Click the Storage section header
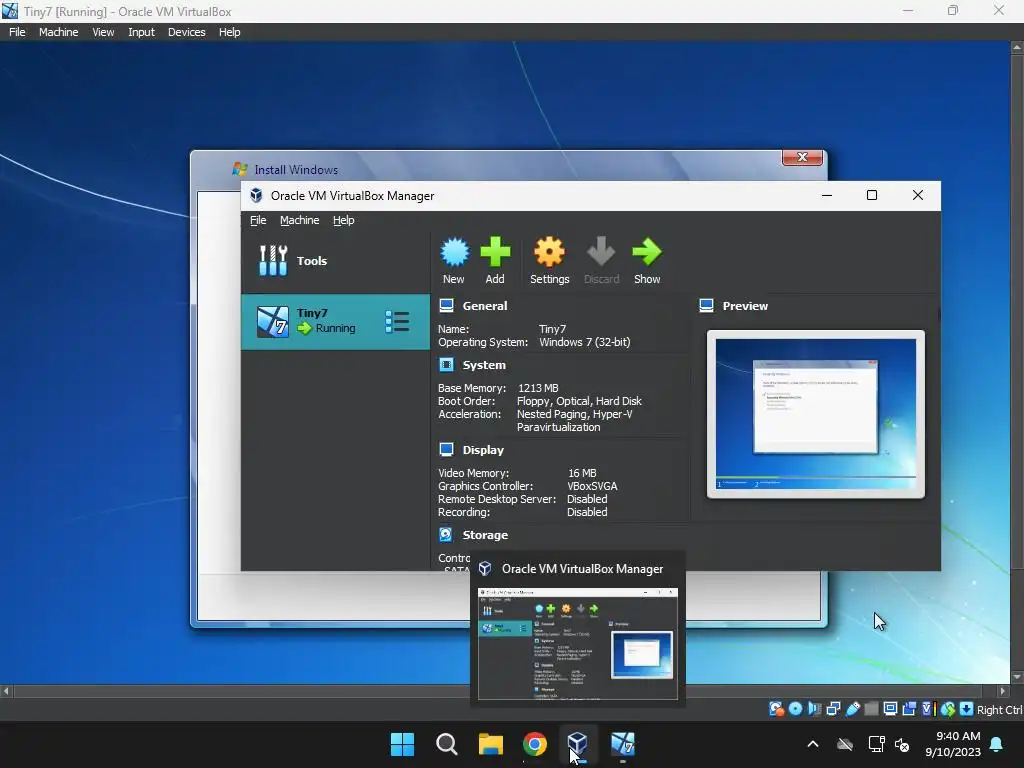Image resolution: width=1024 pixels, height=768 pixels. pyautogui.click(x=485, y=535)
